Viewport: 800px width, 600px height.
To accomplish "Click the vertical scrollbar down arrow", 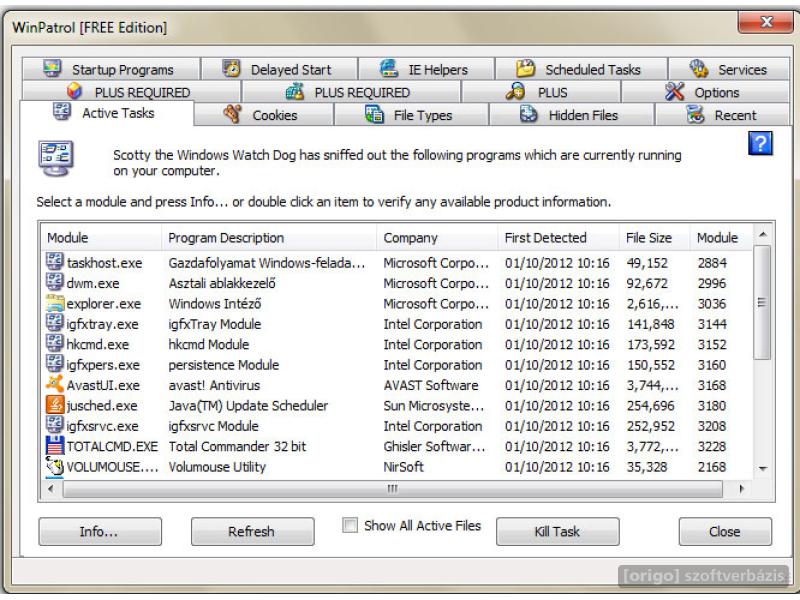I will point(763,468).
